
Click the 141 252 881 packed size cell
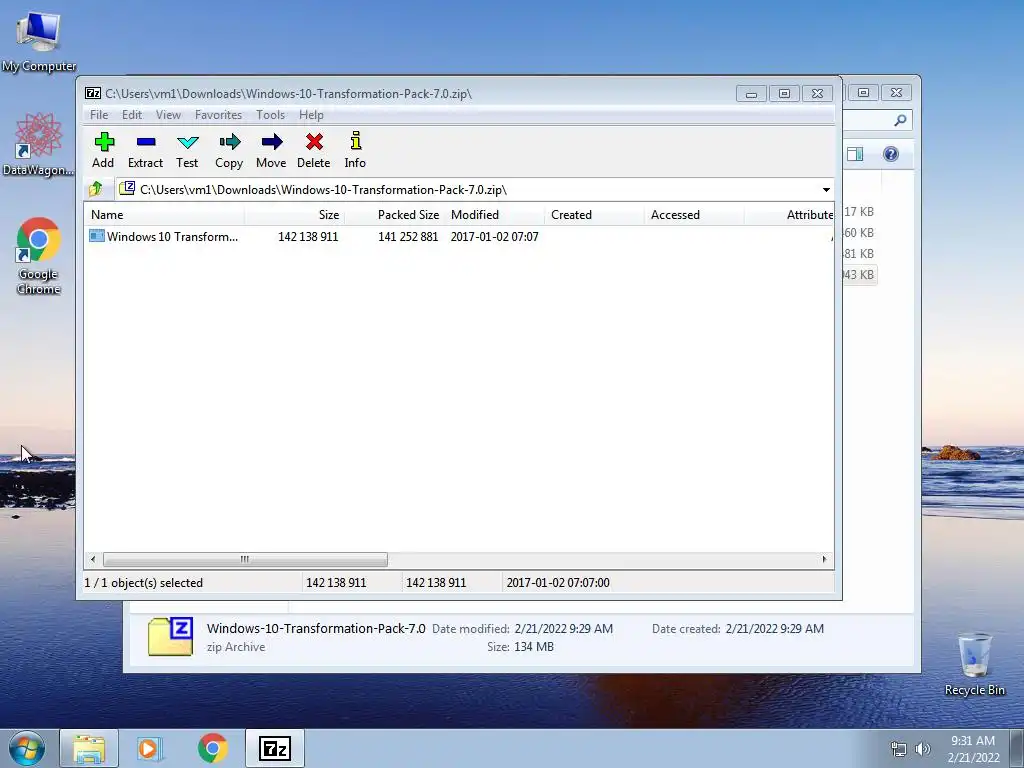[x=408, y=236]
